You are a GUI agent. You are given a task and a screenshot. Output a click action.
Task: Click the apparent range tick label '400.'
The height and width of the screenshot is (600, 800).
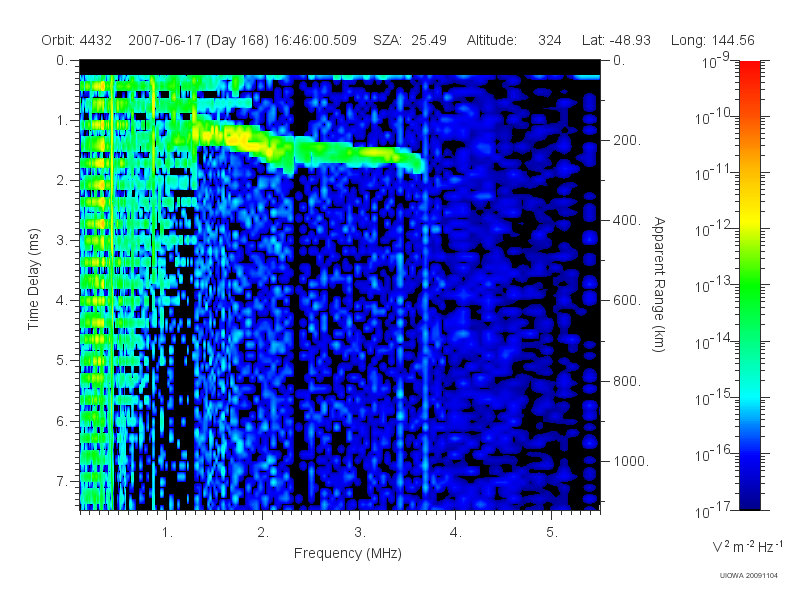pyautogui.click(x=627, y=220)
